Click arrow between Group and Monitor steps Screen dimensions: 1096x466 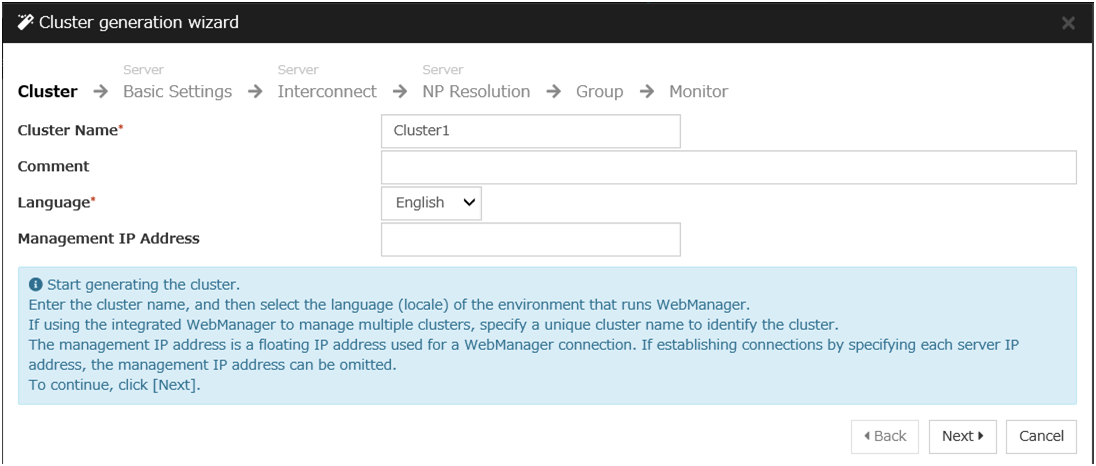coord(646,92)
